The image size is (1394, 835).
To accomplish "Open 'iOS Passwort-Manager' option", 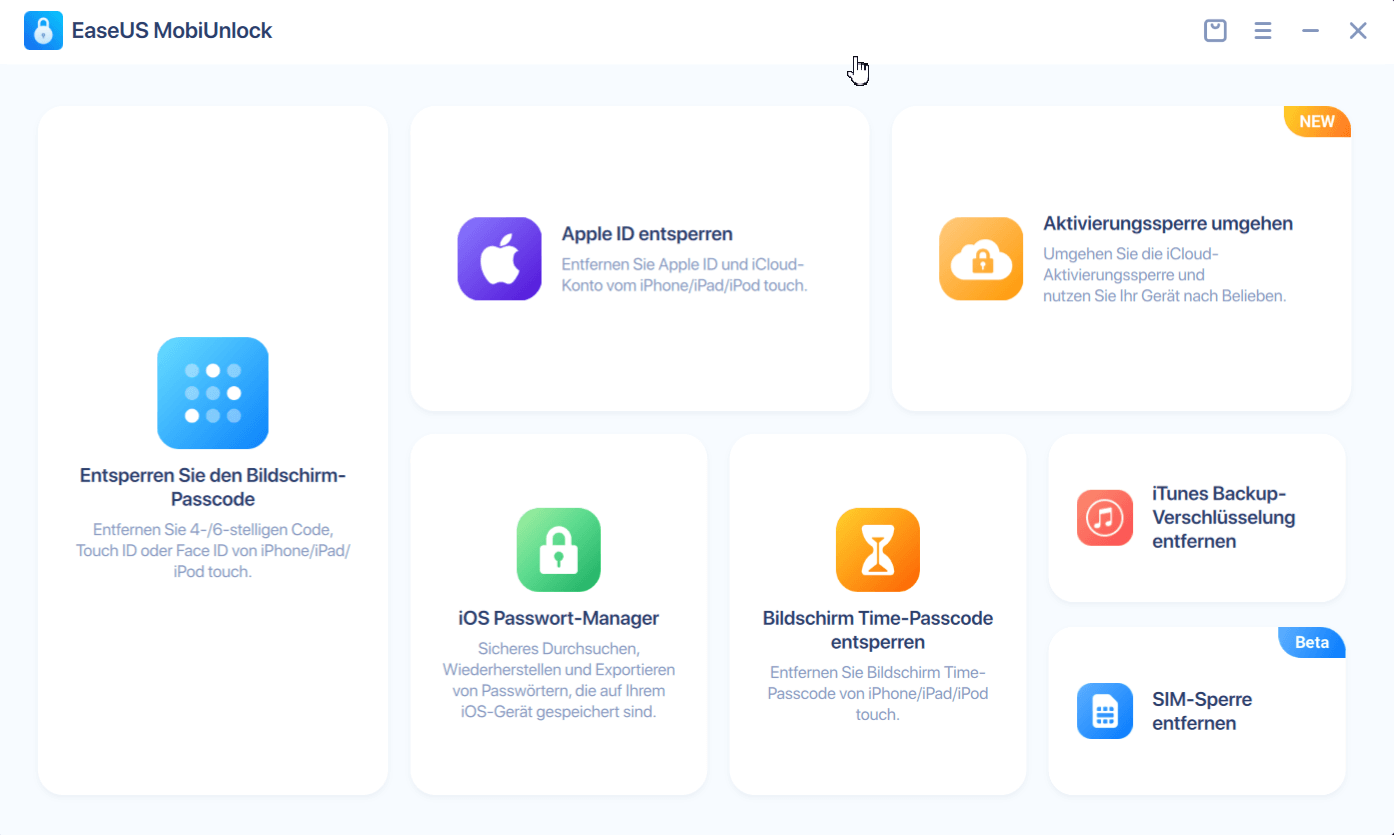I will click(x=559, y=618).
